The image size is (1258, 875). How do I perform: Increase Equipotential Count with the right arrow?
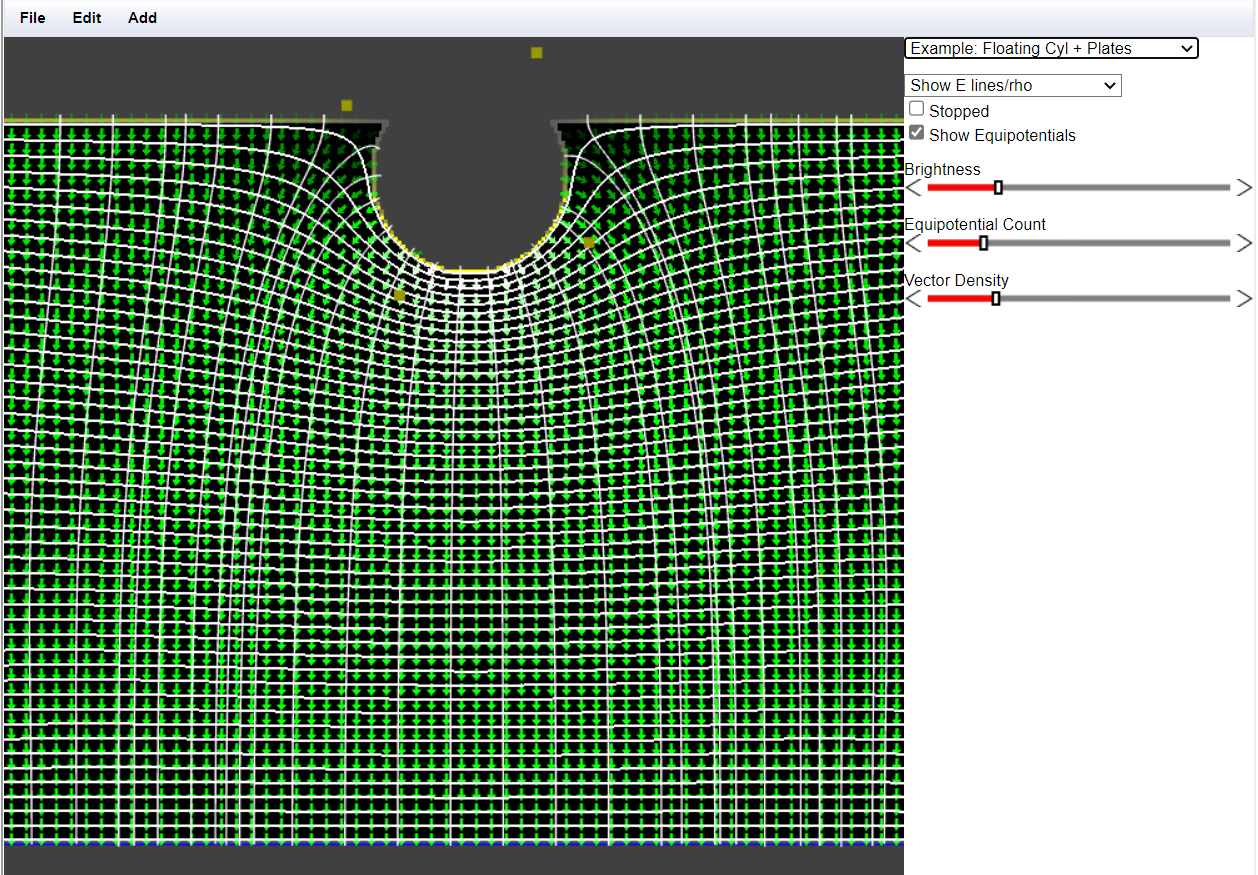click(x=1243, y=243)
